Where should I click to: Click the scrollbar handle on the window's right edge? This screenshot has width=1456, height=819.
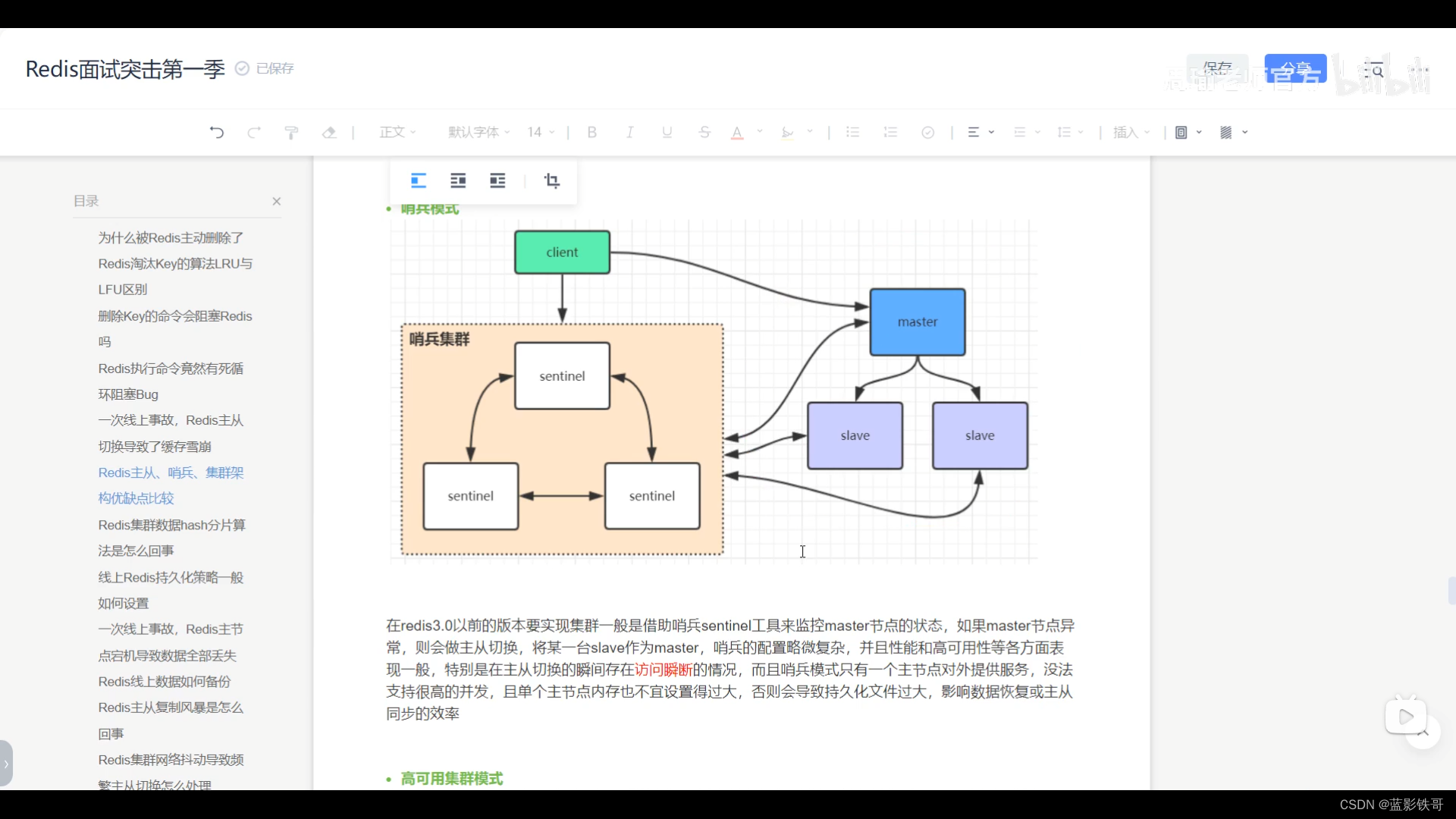[x=1451, y=591]
